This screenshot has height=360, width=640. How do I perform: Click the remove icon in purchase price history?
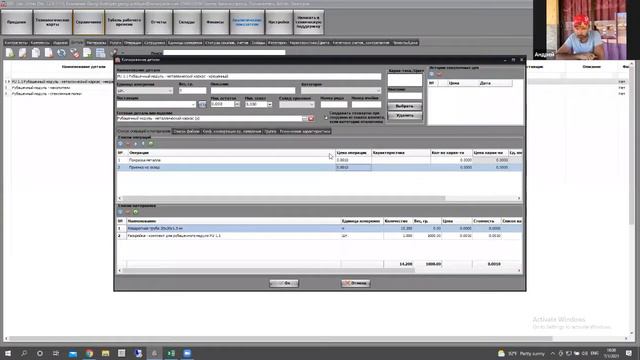[439, 74]
